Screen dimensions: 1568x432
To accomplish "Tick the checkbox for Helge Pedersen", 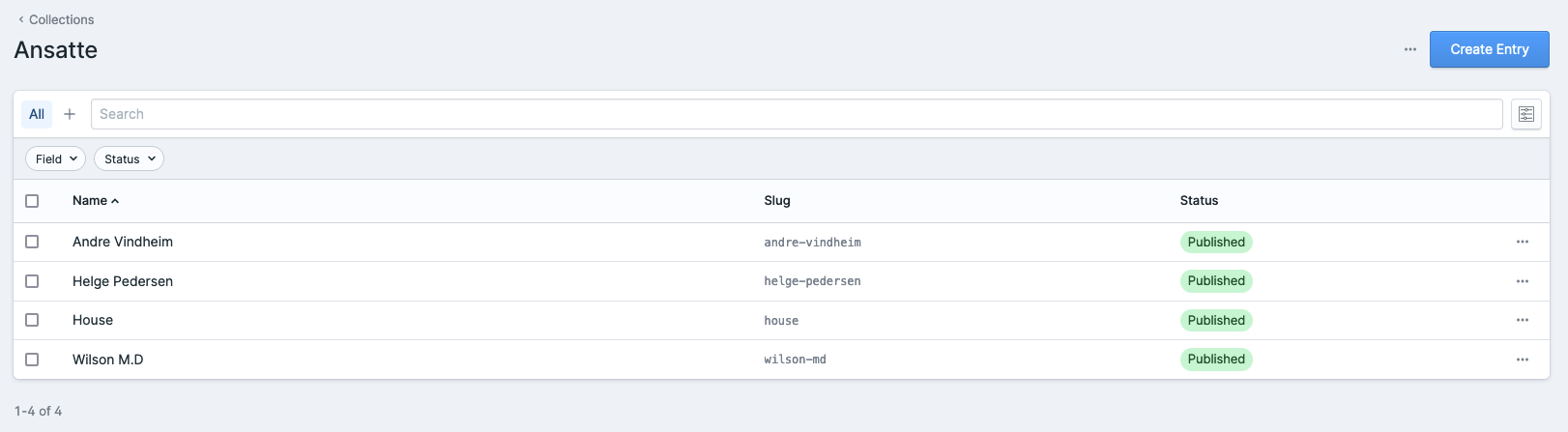I will (32, 281).
